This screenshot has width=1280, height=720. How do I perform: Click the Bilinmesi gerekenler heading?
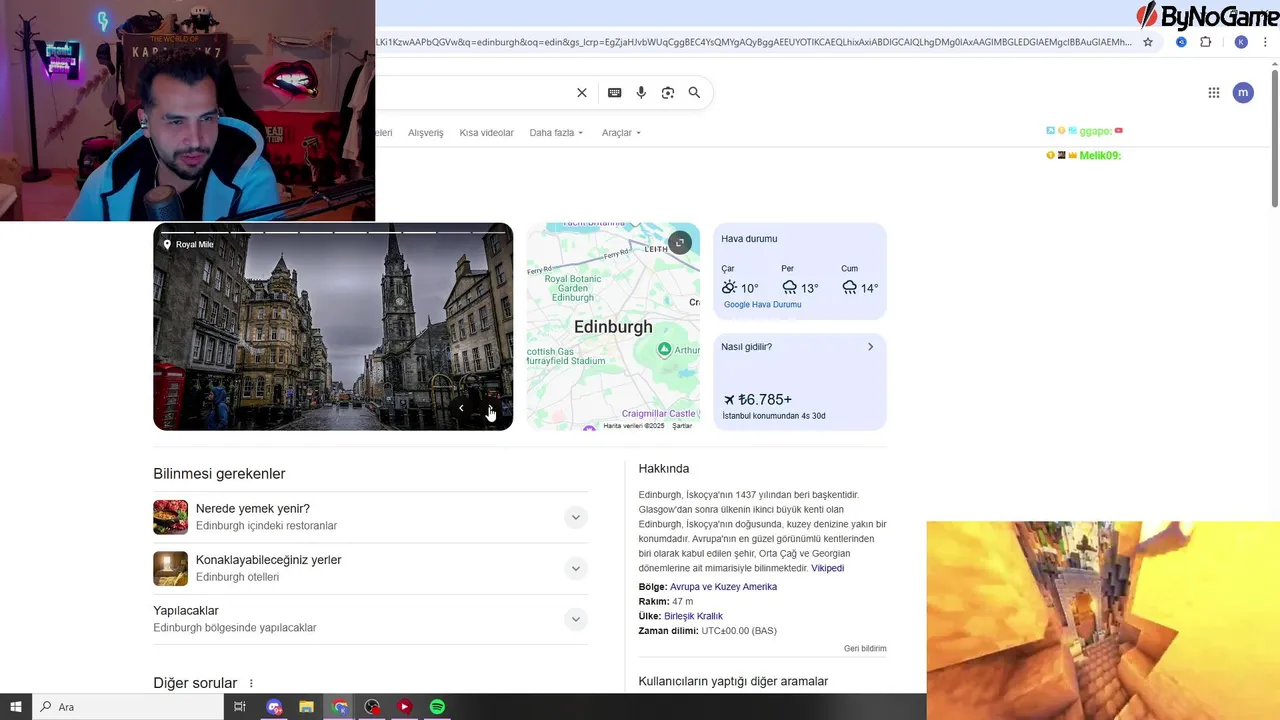(x=219, y=474)
